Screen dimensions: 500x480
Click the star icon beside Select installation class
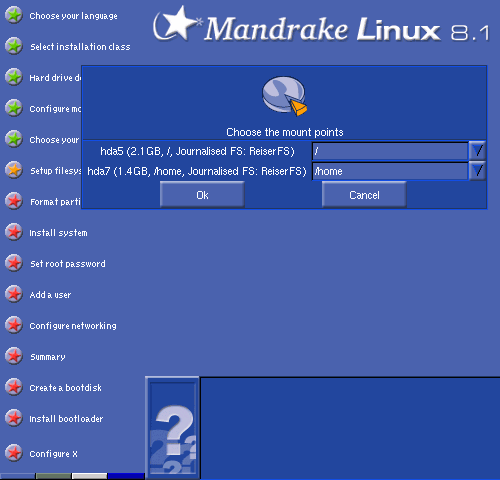click(14, 46)
